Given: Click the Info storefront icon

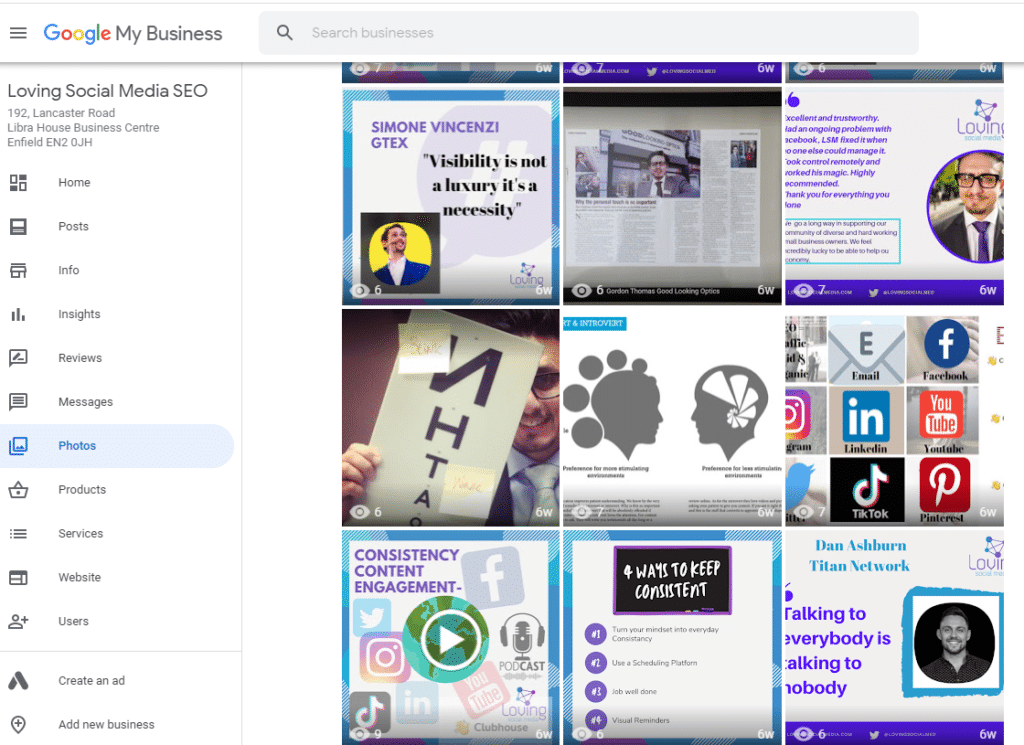Looking at the screenshot, I should (x=18, y=270).
